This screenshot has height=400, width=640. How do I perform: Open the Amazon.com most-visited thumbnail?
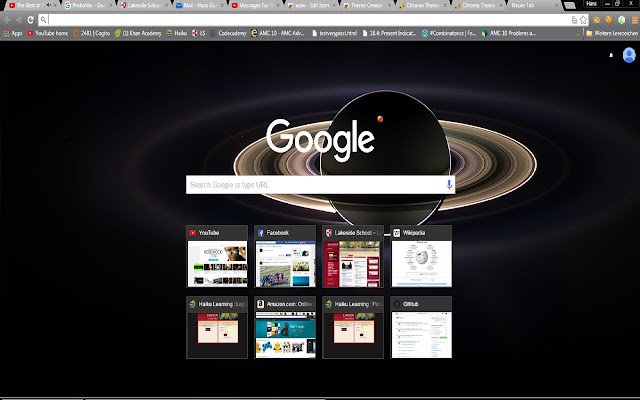[x=285, y=327]
